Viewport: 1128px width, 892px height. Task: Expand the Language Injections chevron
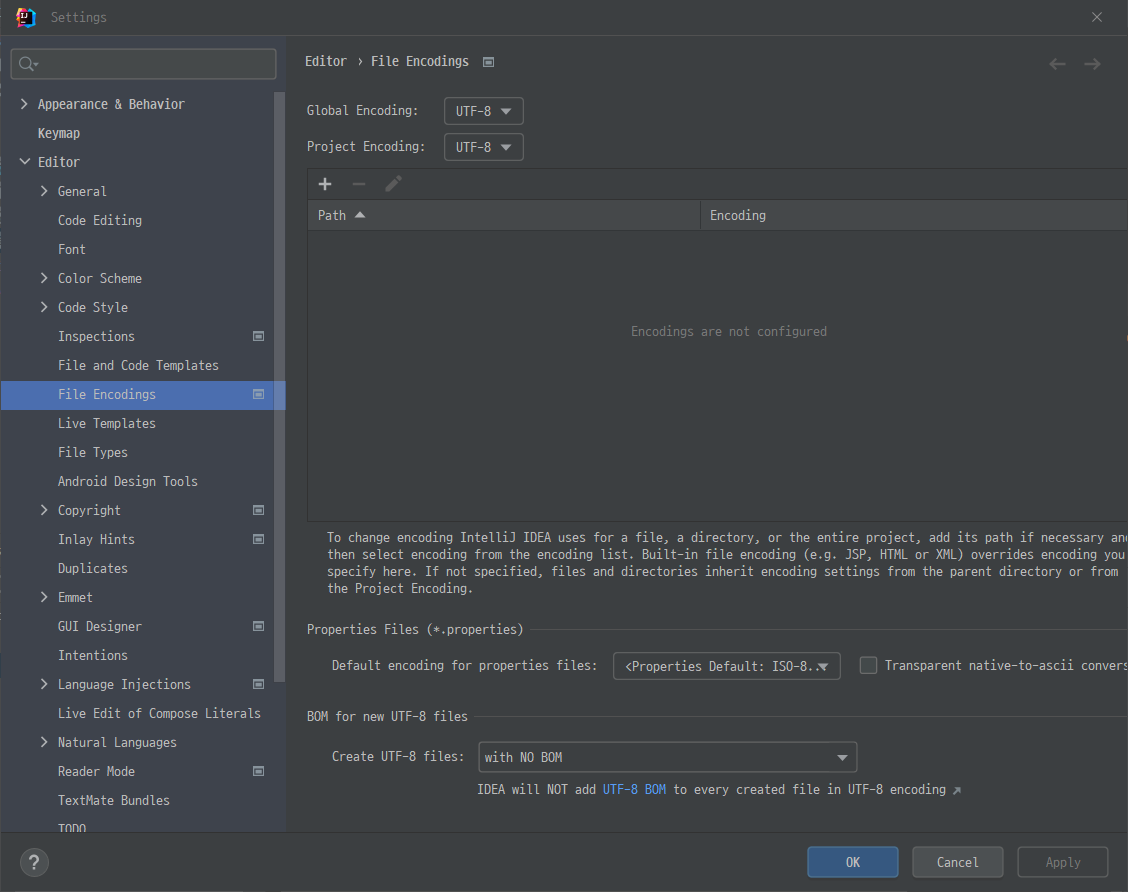[x=44, y=684]
